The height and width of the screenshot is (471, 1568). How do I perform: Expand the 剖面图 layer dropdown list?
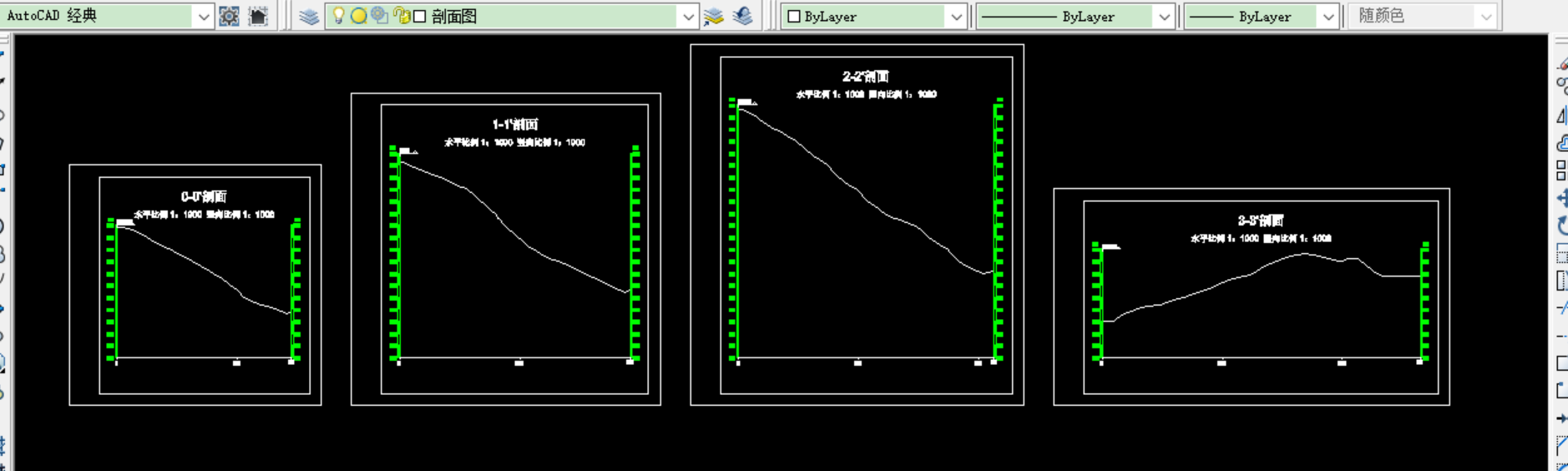click(687, 16)
